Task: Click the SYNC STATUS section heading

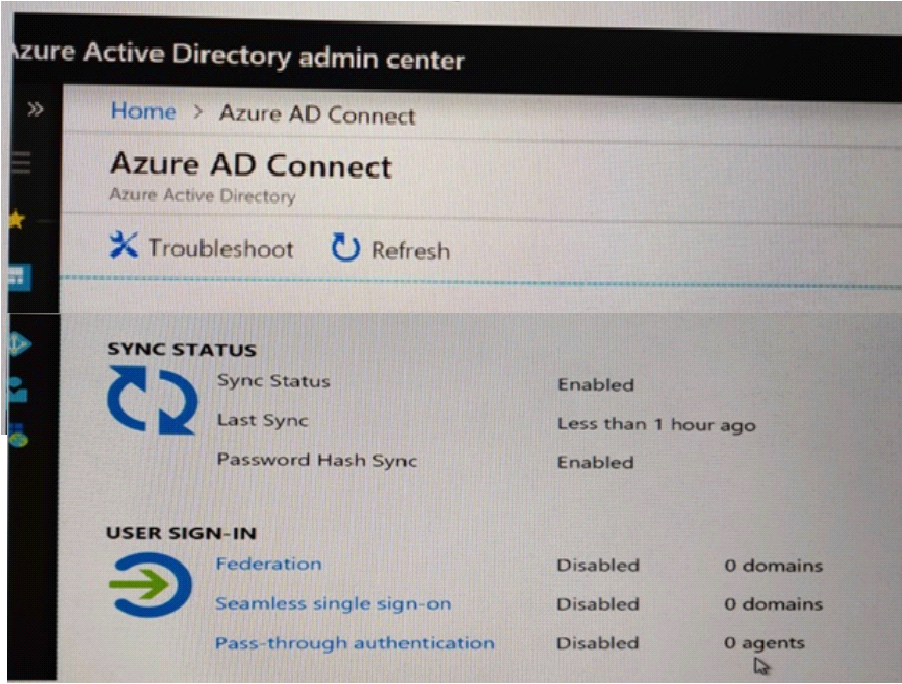Action: pyautogui.click(x=182, y=350)
